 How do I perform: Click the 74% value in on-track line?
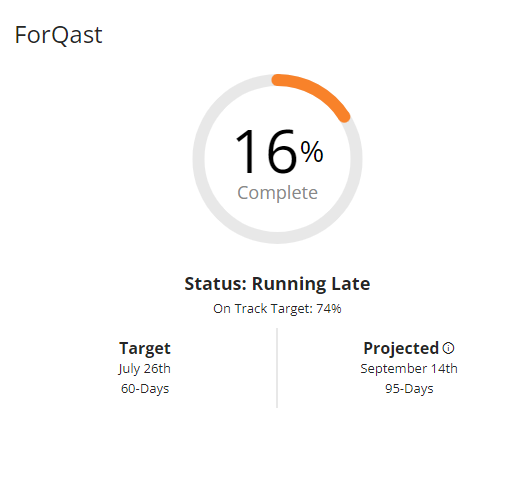tap(329, 309)
